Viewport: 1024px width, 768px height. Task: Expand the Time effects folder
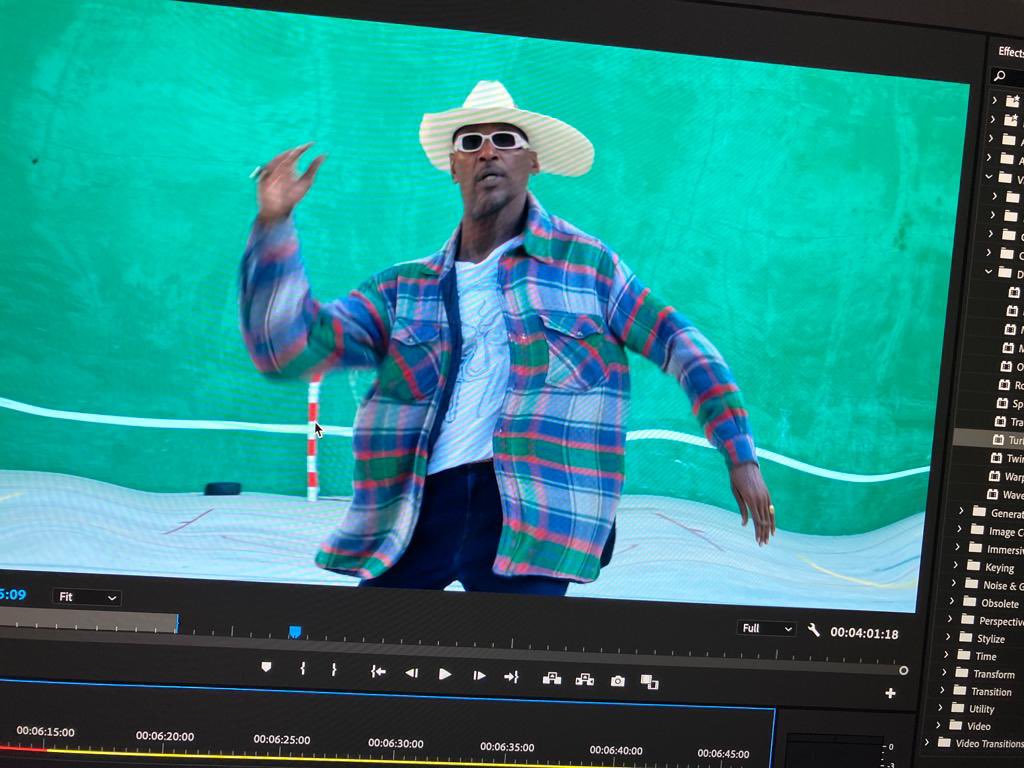[x=946, y=654]
